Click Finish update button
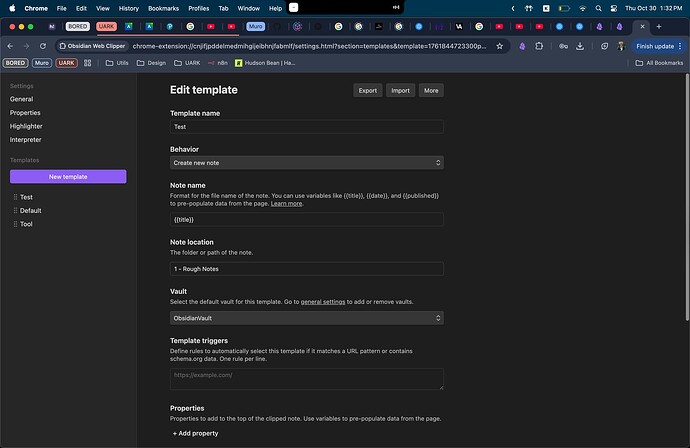Screen dimensions: 690x448 [x=655, y=46]
